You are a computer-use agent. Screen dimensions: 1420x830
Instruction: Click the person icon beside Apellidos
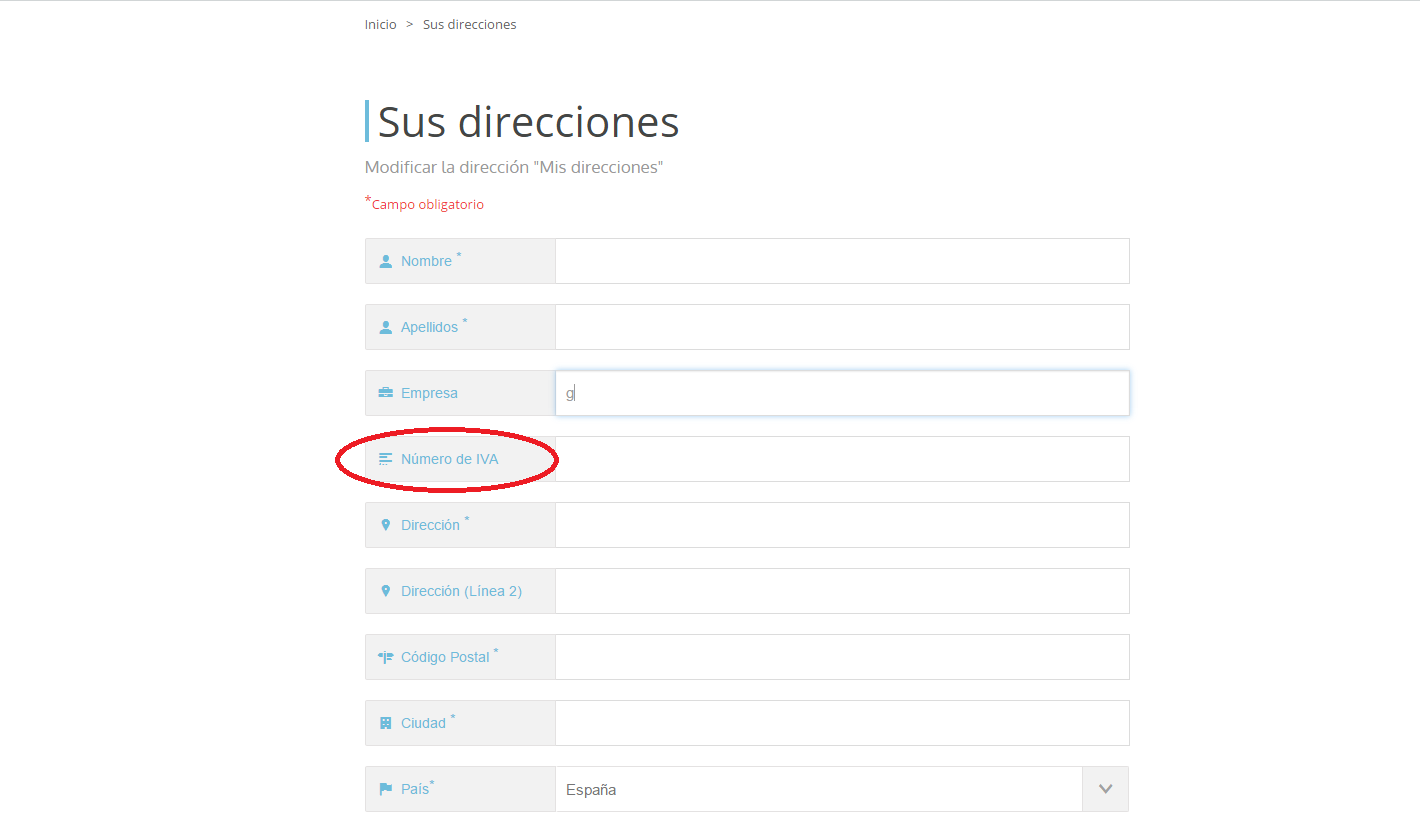tap(386, 327)
